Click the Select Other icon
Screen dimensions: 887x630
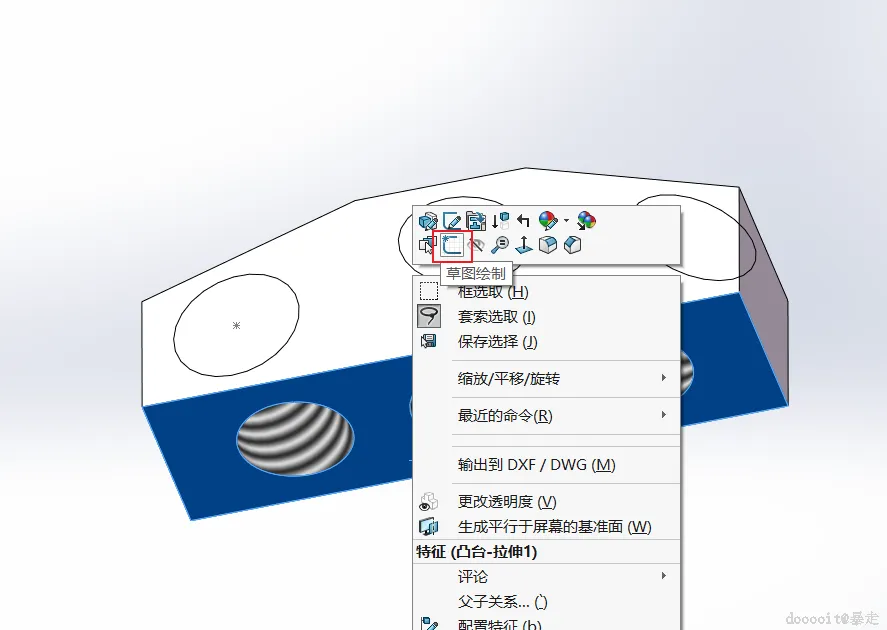427,245
